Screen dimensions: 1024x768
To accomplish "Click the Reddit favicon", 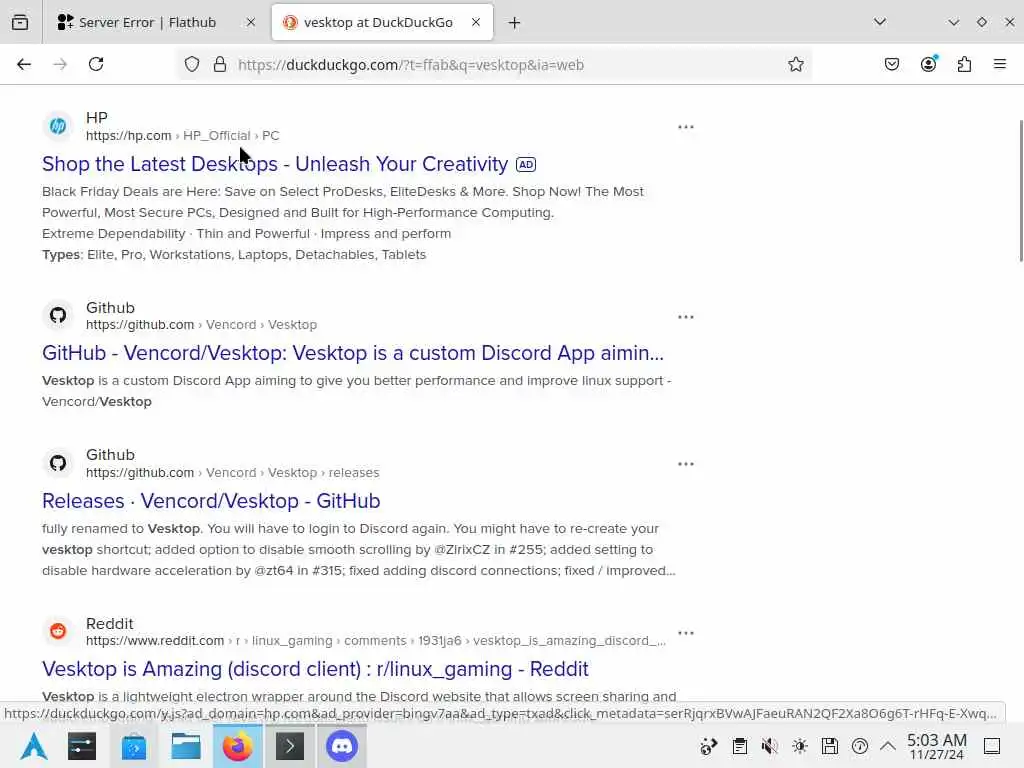I will 58,632.
